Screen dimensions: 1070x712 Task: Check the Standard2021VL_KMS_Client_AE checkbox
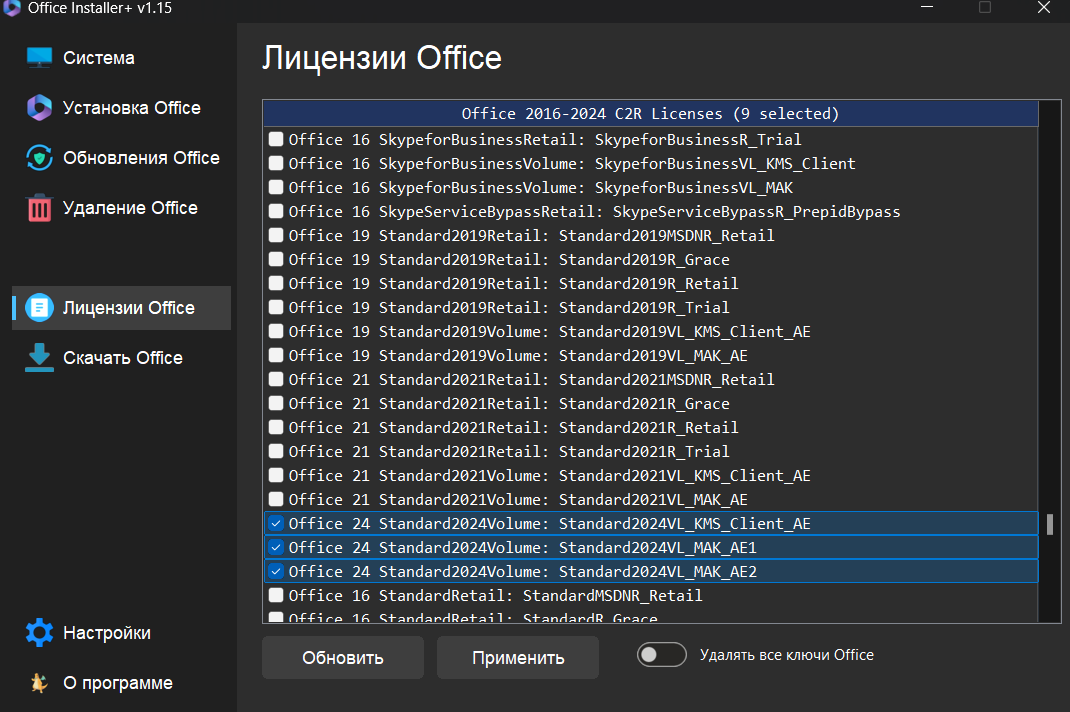point(276,475)
